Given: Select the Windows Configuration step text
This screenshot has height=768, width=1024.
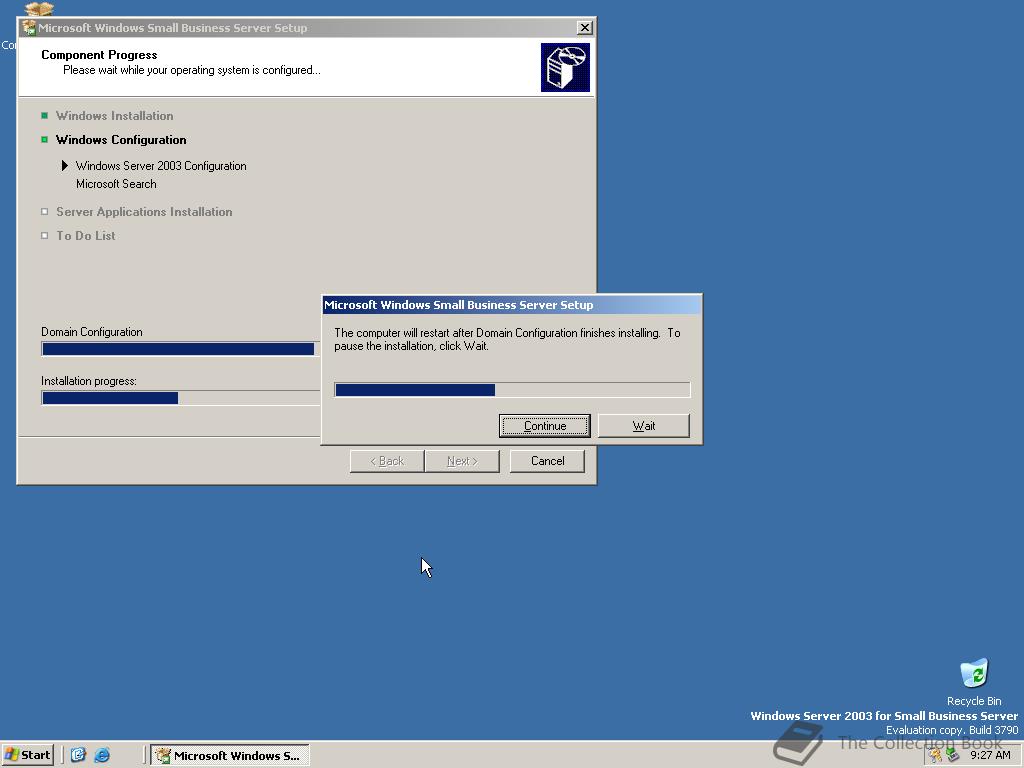Looking at the screenshot, I should [x=121, y=140].
